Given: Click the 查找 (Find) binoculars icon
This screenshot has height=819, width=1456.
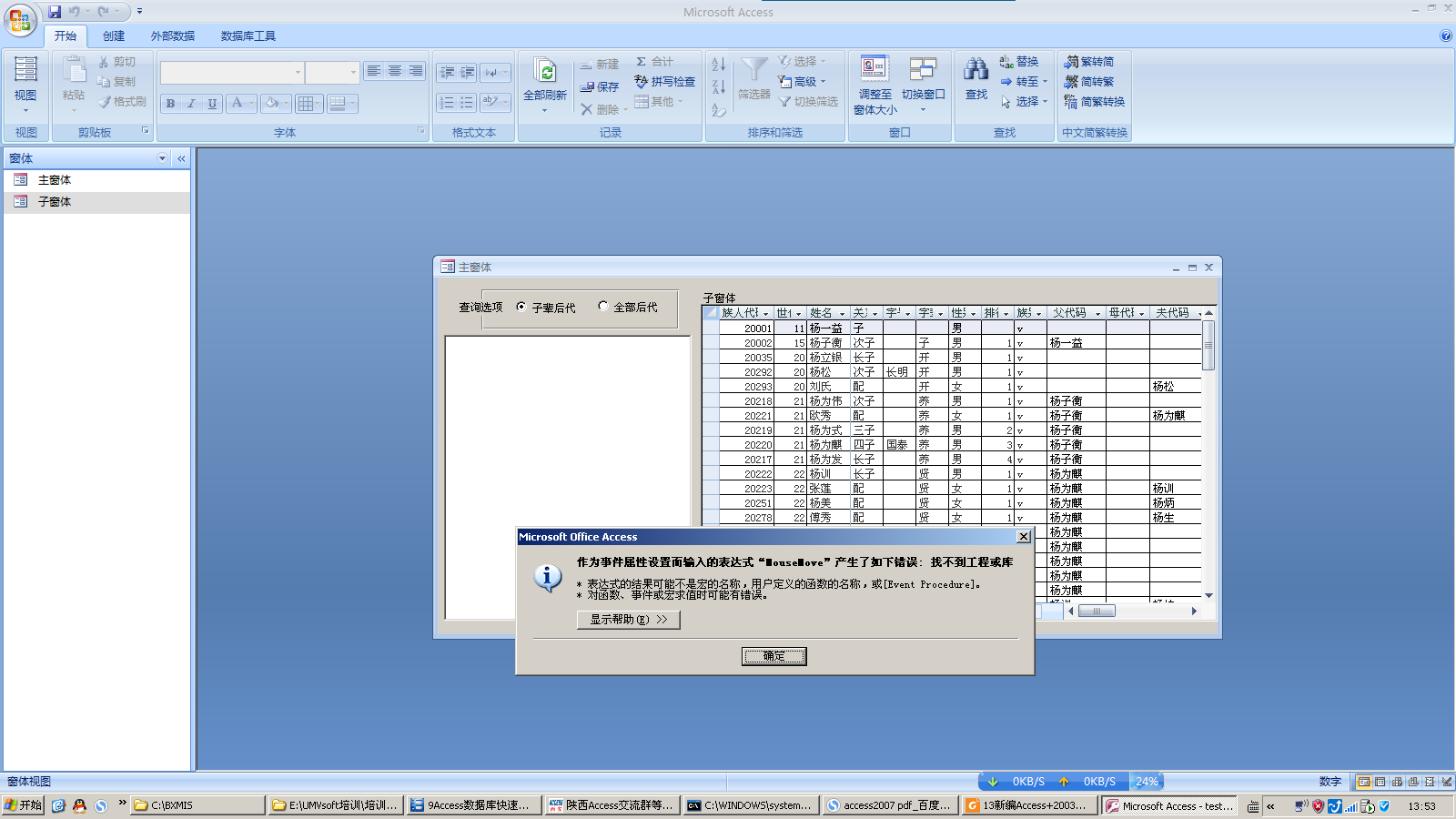Looking at the screenshot, I should (x=976, y=69).
